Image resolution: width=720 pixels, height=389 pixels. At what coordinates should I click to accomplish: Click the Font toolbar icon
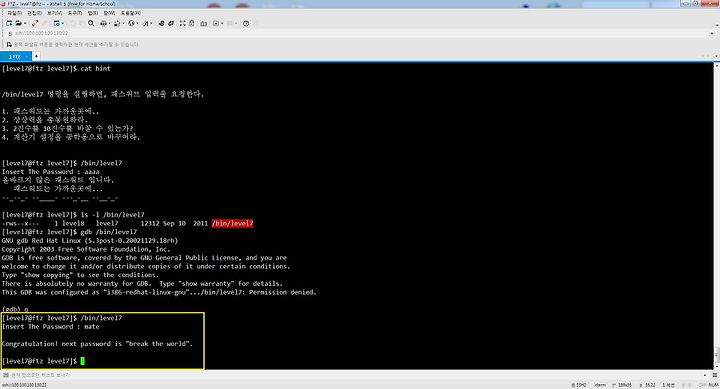tap(146, 23)
